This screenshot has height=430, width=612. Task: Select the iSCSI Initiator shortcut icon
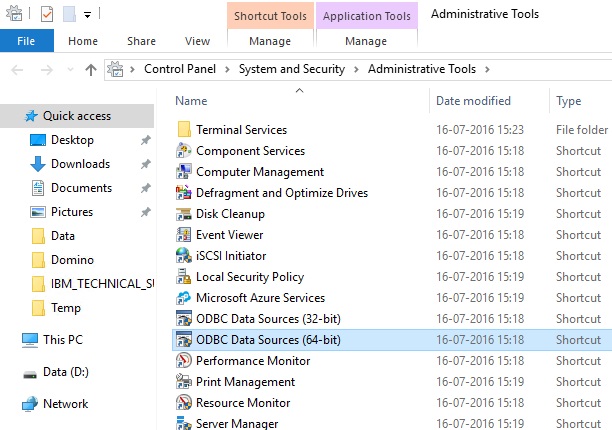click(184, 256)
